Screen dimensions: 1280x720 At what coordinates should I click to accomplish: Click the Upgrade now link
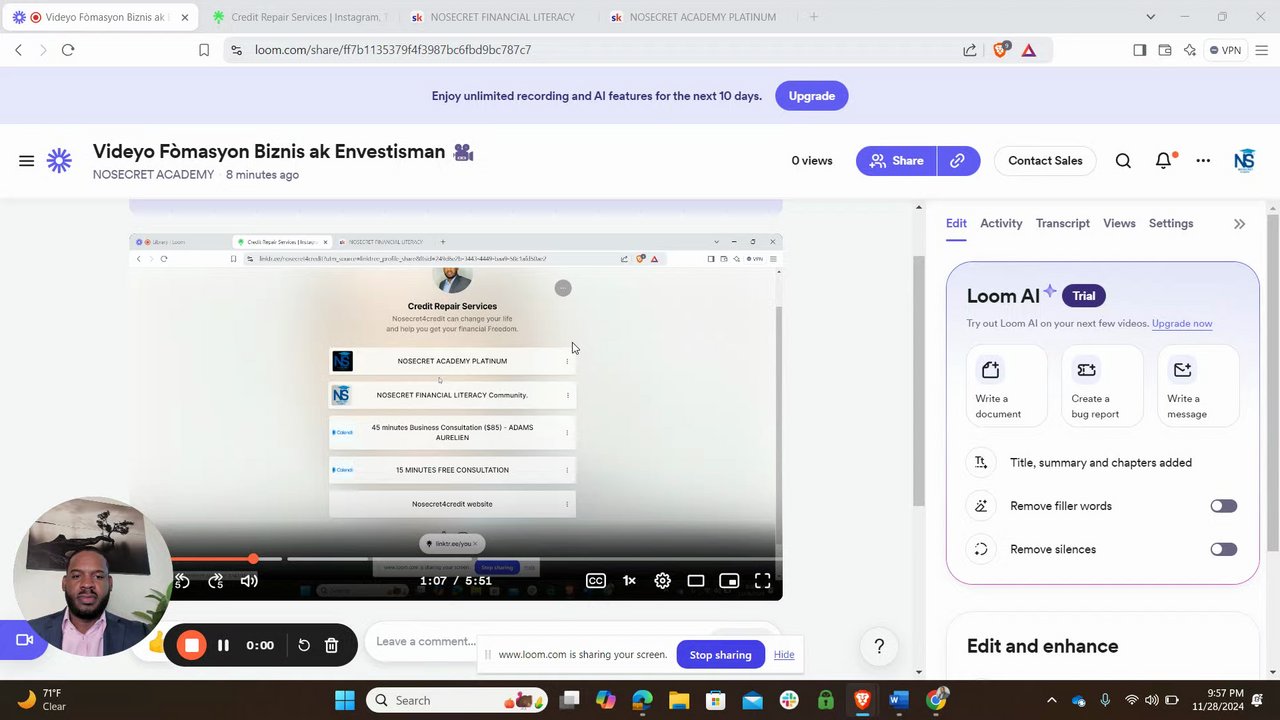1182,324
